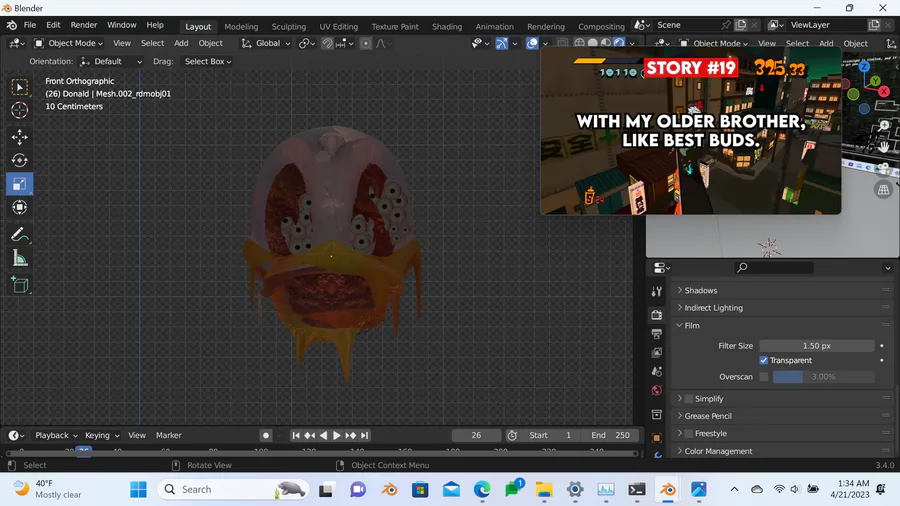Click the End frame 250 field
The image size is (900, 506).
(611, 435)
